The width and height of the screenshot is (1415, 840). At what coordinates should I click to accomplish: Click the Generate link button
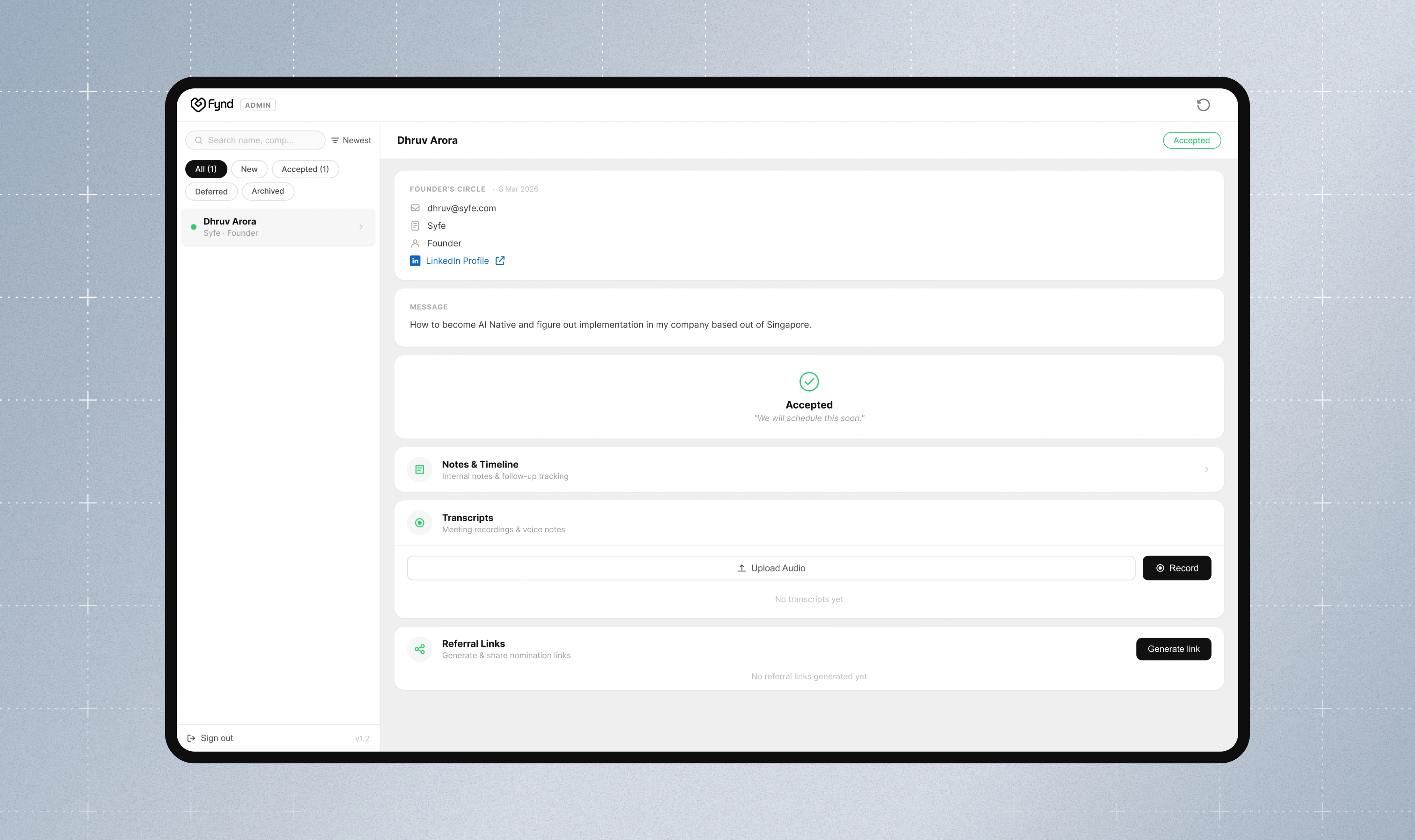pyautogui.click(x=1173, y=649)
